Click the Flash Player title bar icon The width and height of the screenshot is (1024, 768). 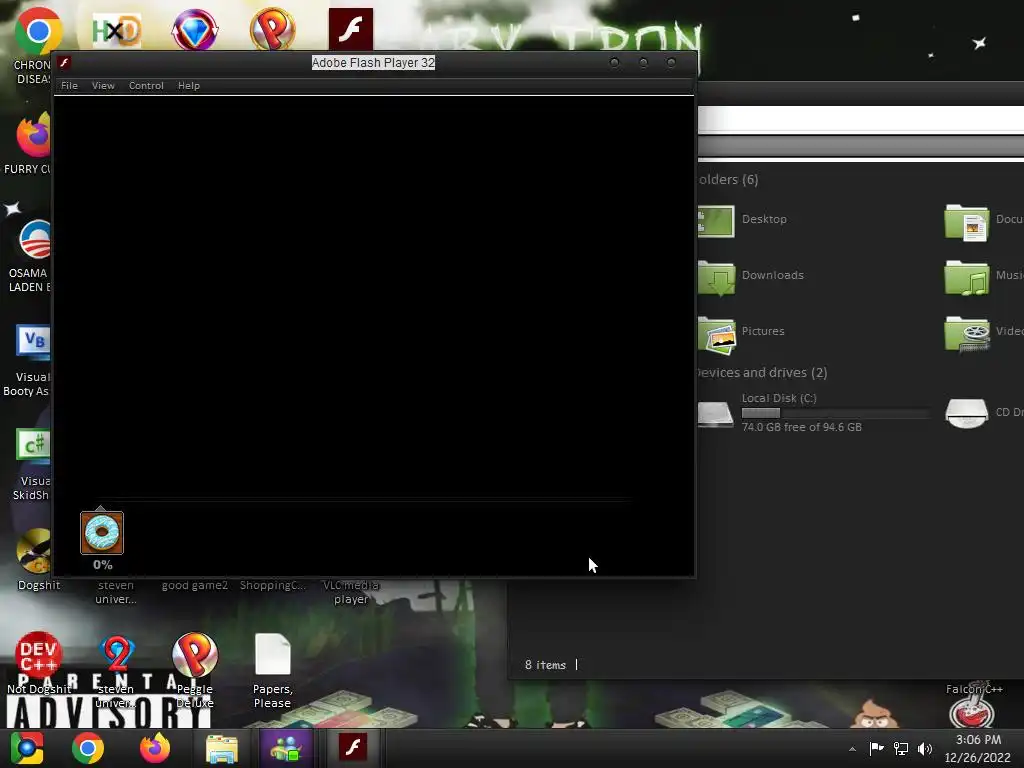(64, 63)
